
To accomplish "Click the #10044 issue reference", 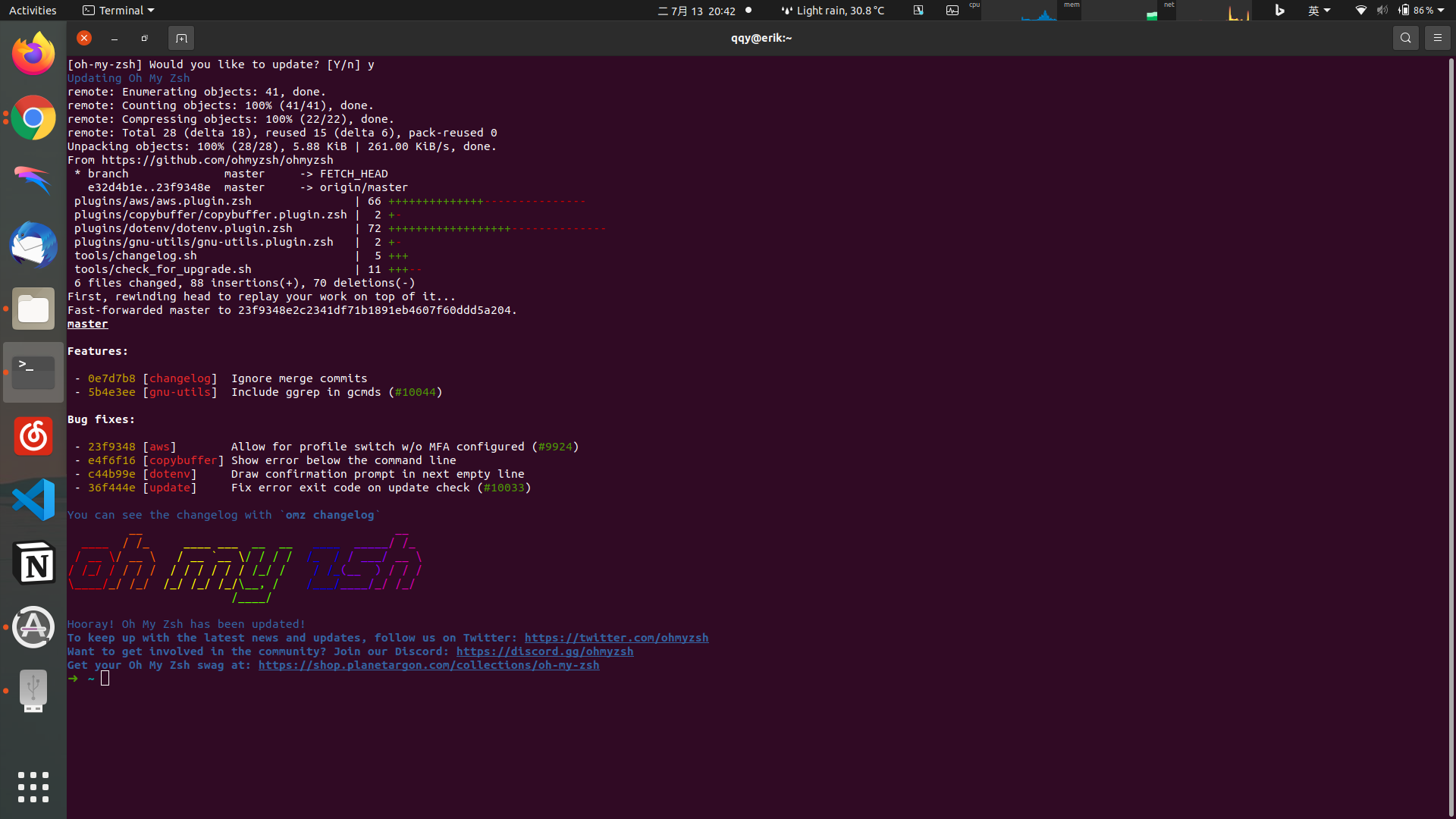I will [415, 392].
